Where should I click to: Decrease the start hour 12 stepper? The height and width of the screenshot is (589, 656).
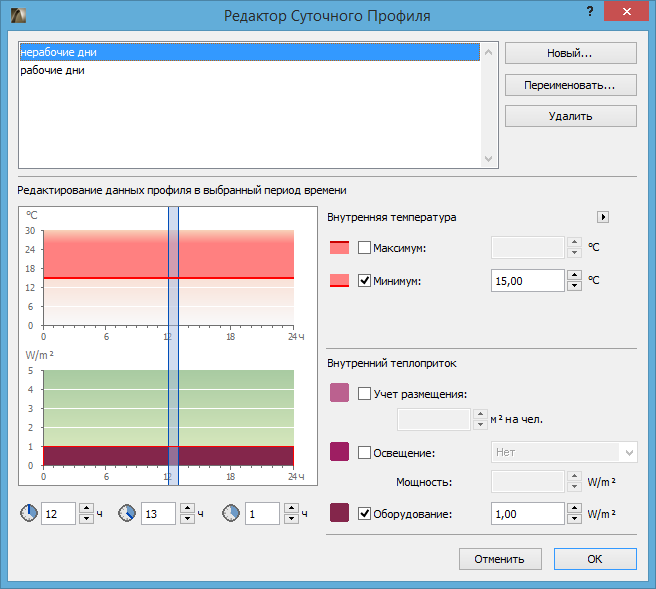86,519
